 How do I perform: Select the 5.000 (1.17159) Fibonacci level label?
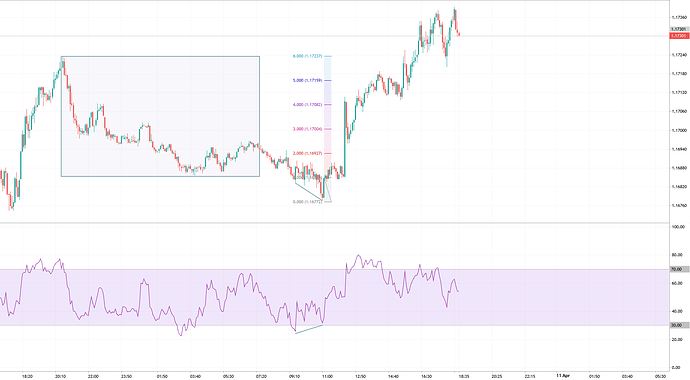click(x=307, y=80)
